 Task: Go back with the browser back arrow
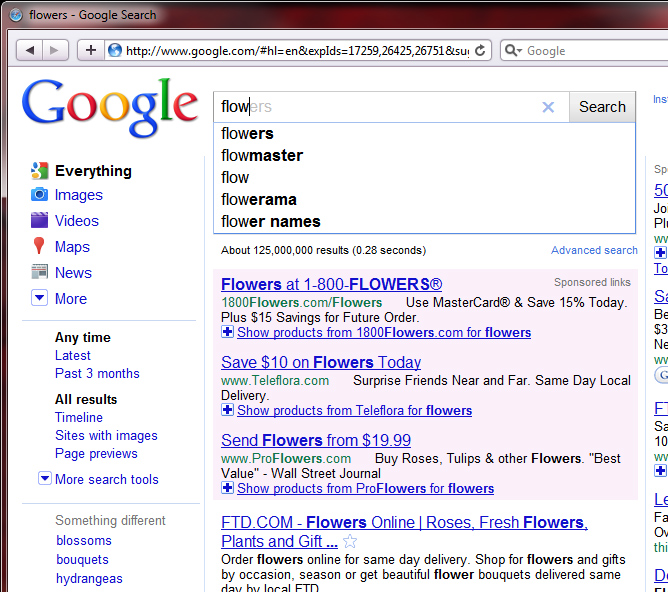point(29,51)
